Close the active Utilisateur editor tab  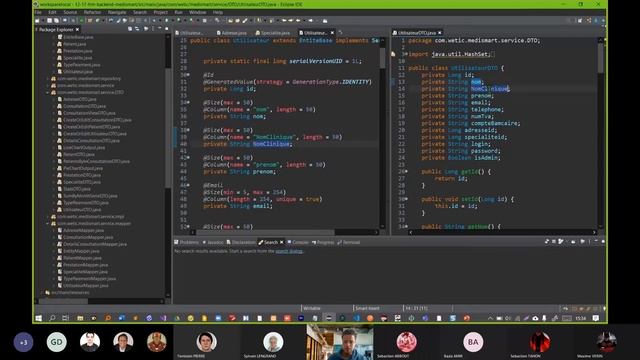[x=332, y=33]
